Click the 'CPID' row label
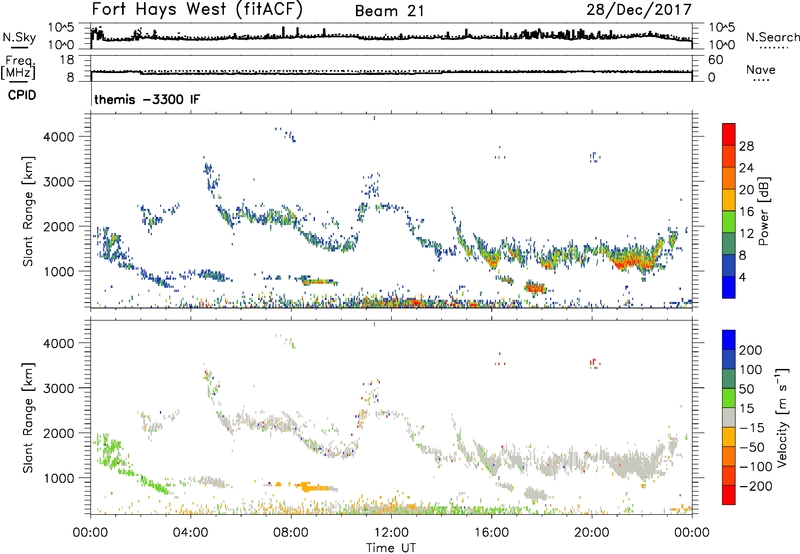The height and width of the screenshot is (554, 800). 22,95
